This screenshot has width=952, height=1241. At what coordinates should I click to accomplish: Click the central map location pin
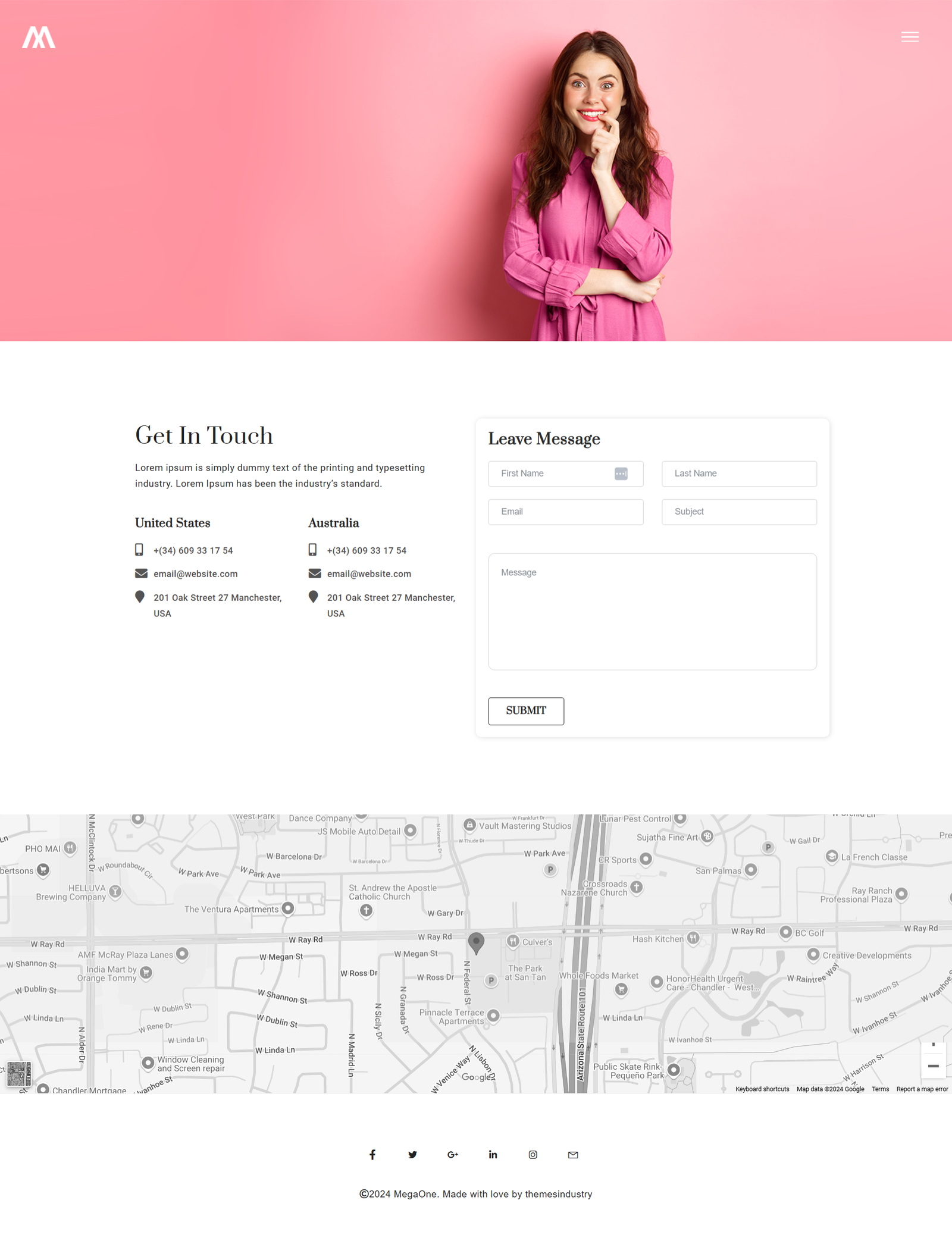pos(476,943)
